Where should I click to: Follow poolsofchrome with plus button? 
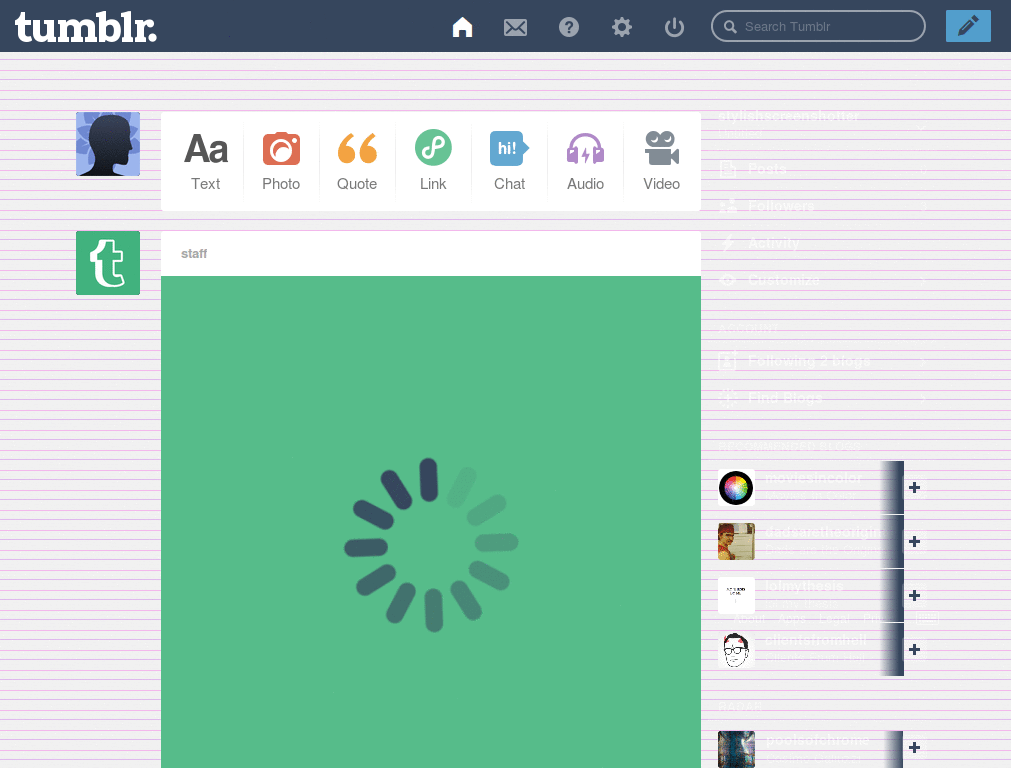[x=914, y=748]
